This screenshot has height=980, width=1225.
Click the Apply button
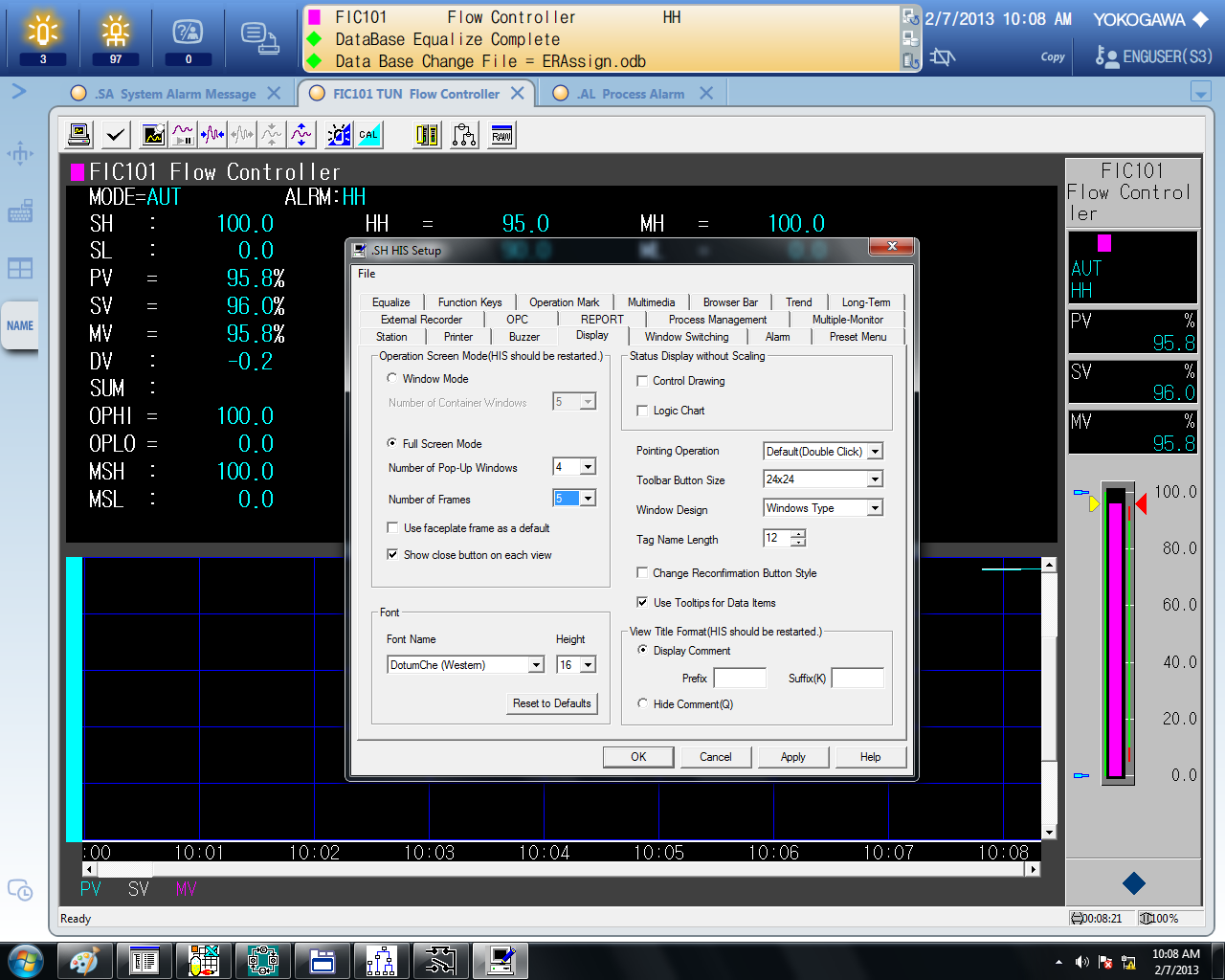(793, 757)
